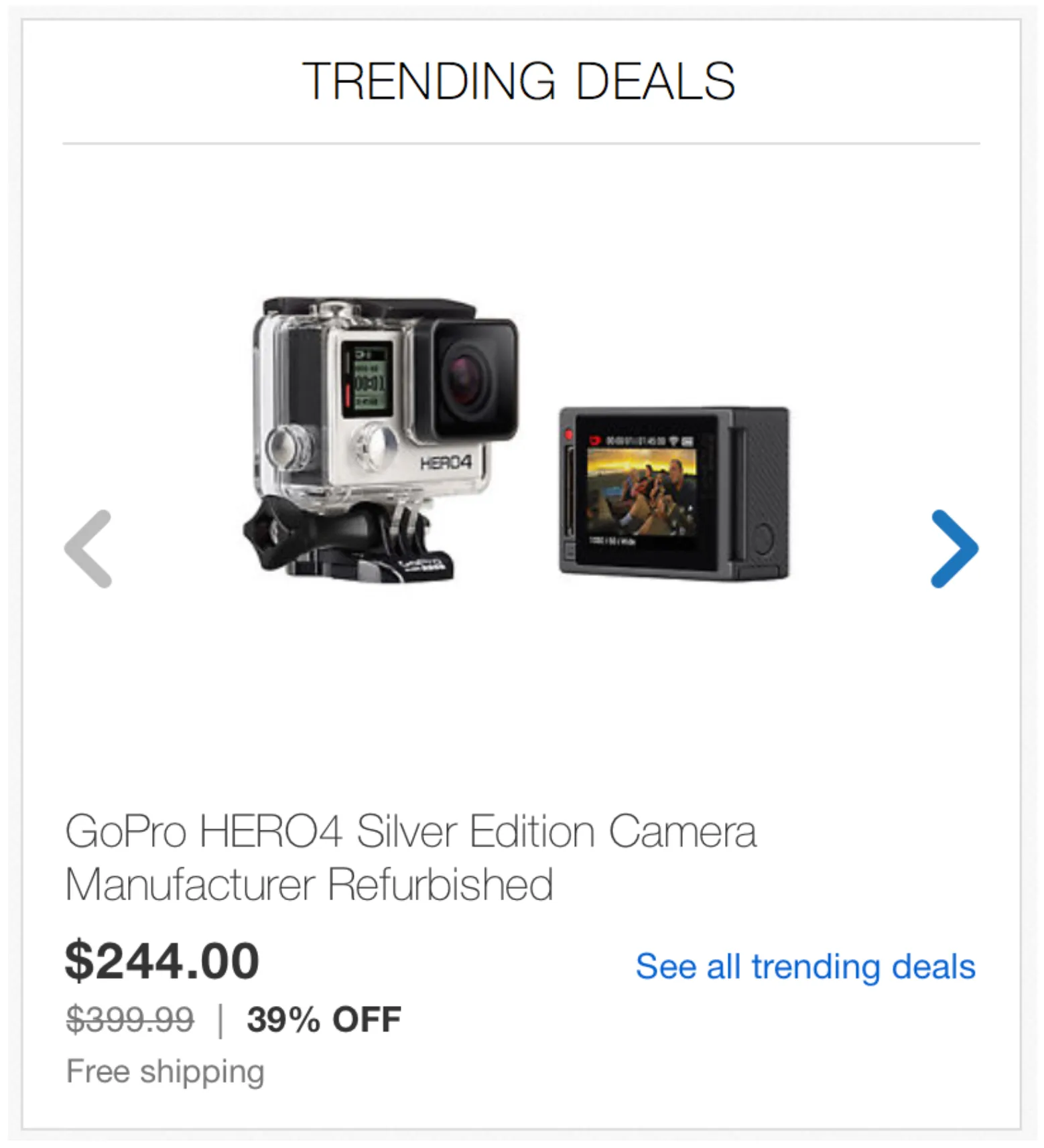Viewport: 1044px width, 1148px height.
Task: Click the GoPro camera in waterproof housing image
Action: tap(381, 439)
